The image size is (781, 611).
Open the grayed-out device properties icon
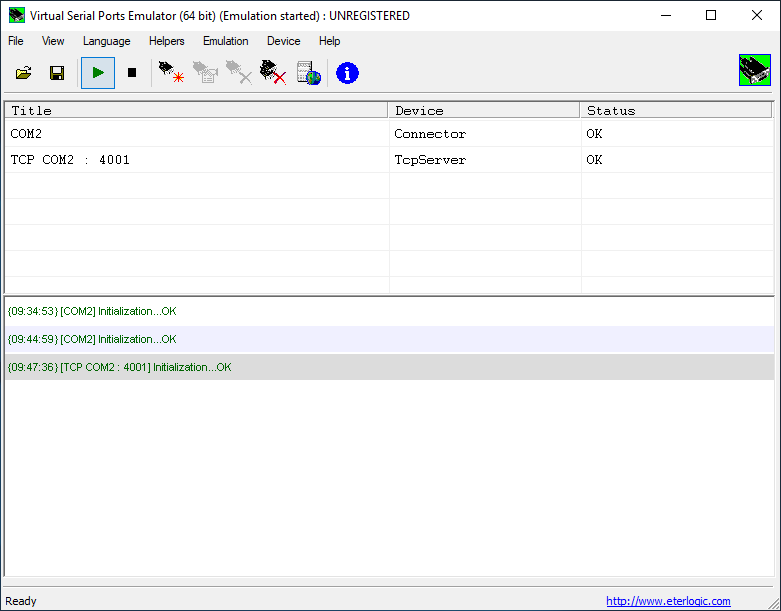coord(205,73)
